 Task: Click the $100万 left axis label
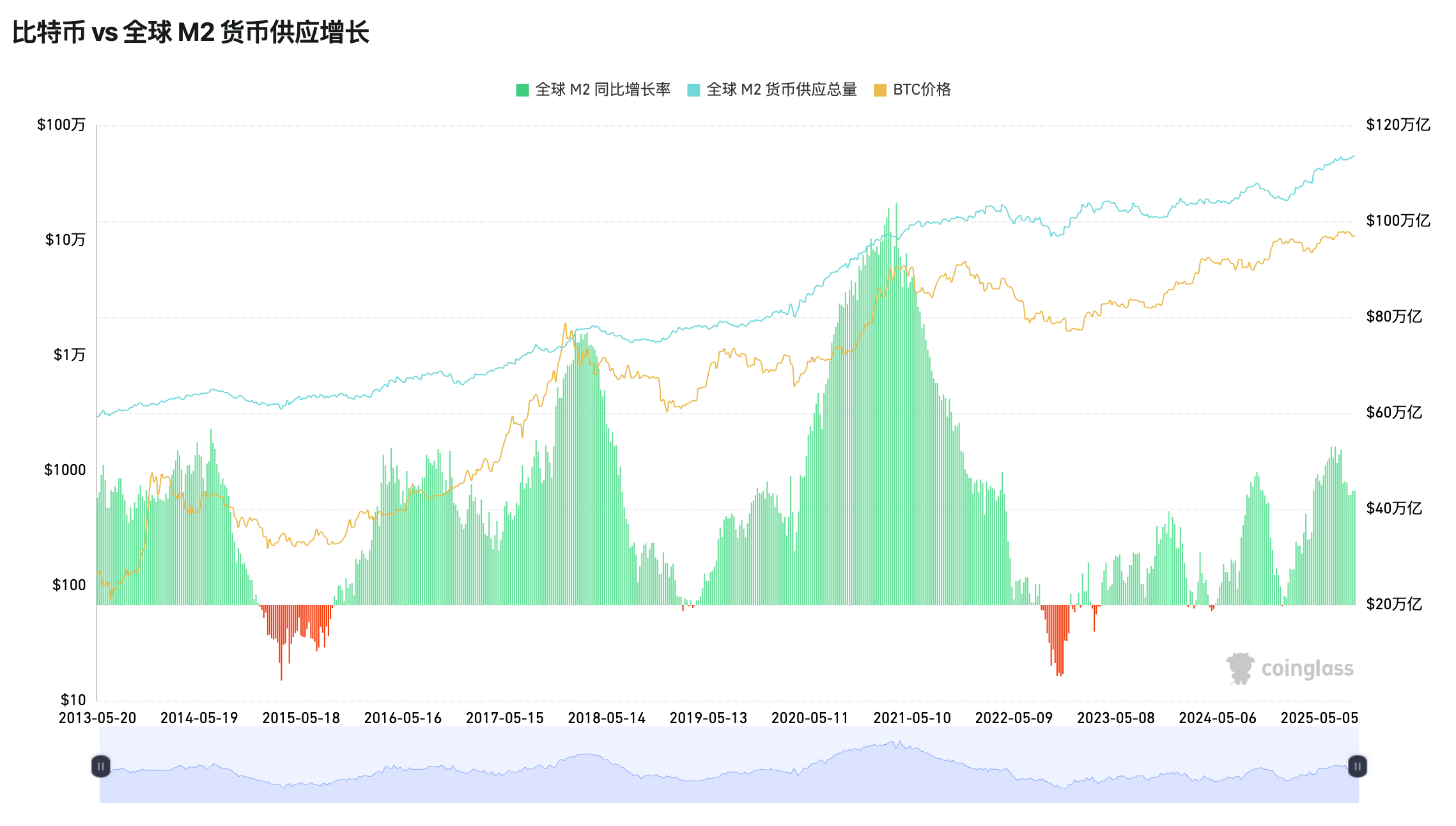pos(61,125)
